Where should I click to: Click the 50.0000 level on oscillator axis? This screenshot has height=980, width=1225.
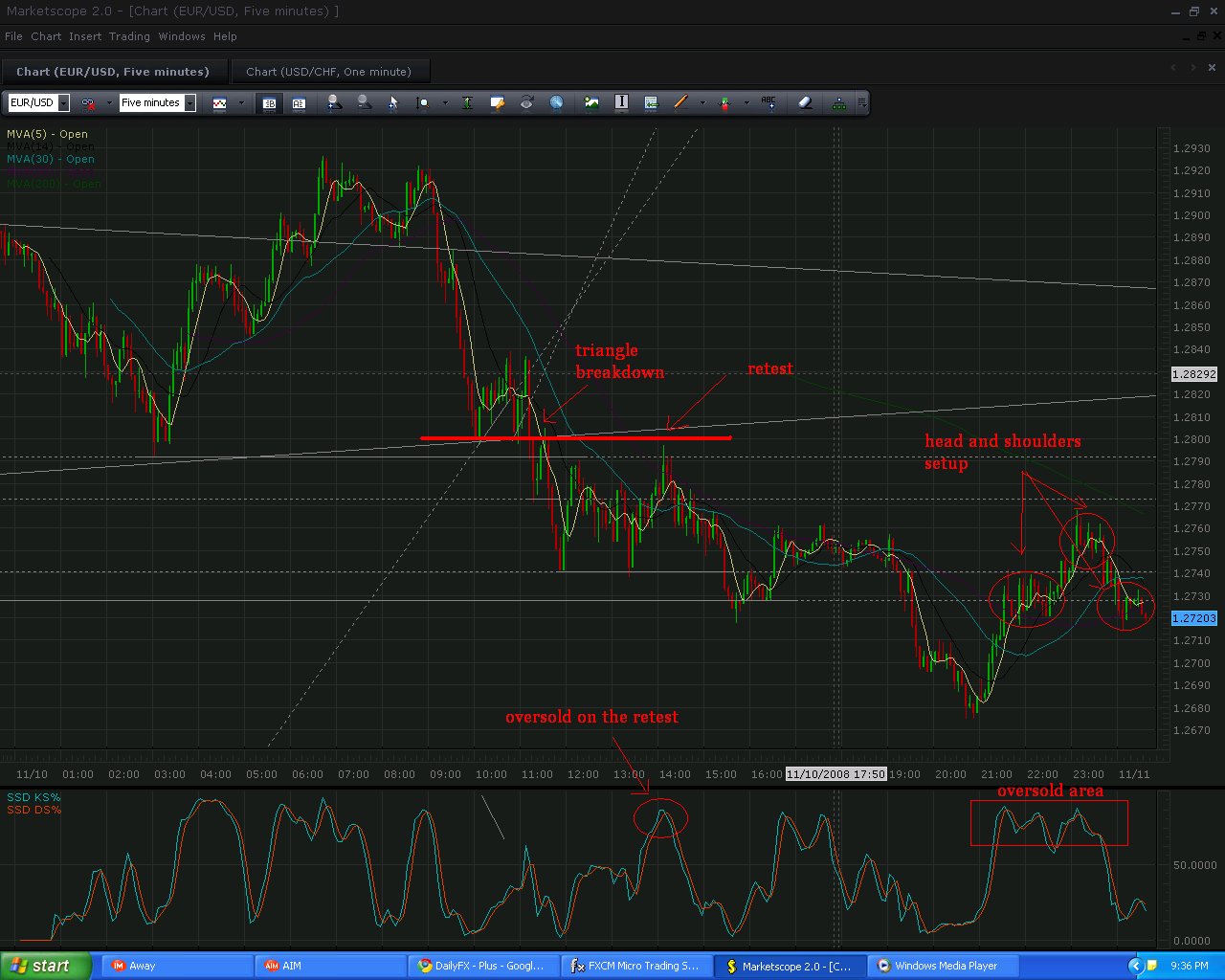pos(1194,864)
